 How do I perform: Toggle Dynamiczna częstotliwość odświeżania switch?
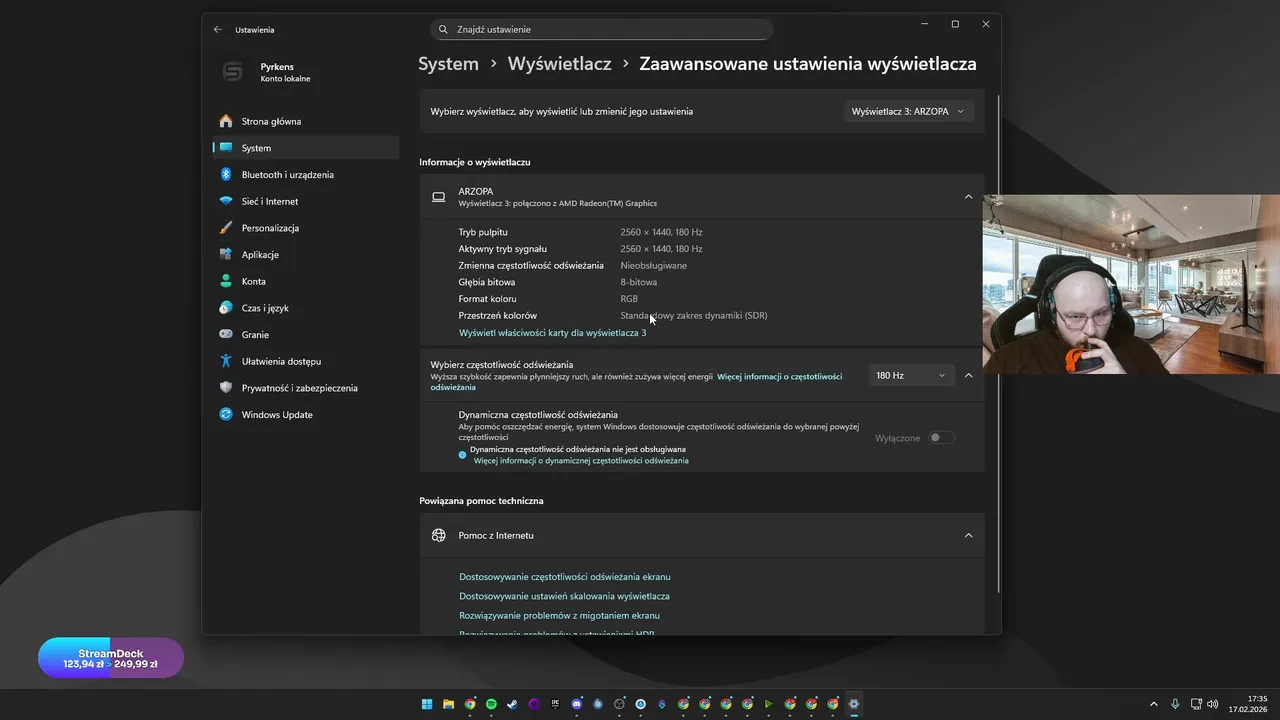click(941, 437)
